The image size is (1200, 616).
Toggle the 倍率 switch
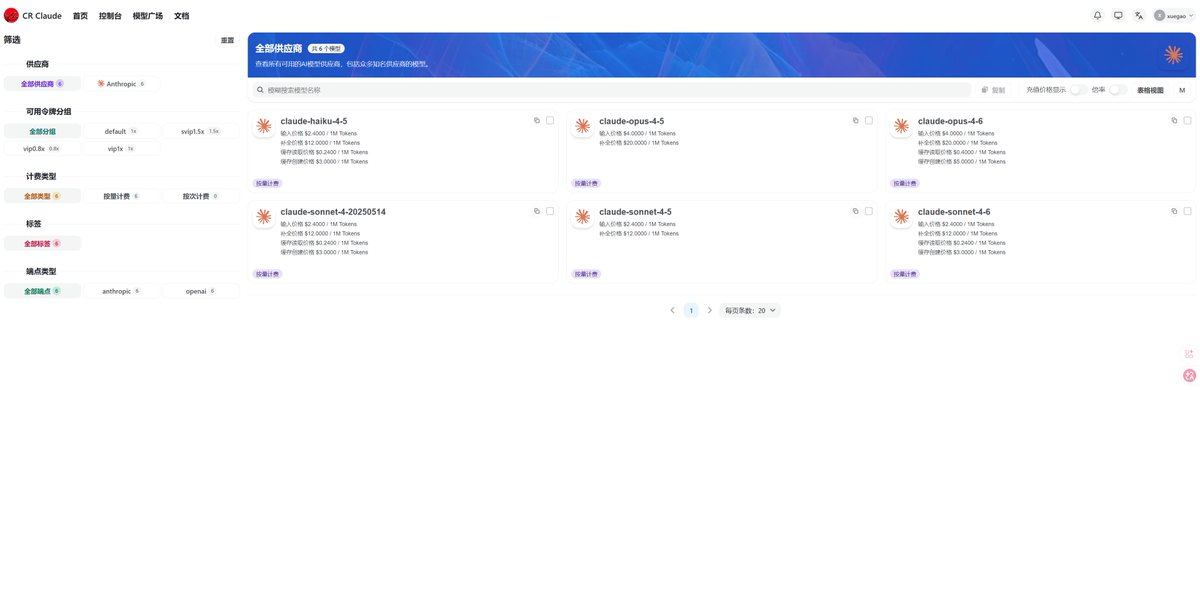pyautogui.click(x=1118, y=90)
